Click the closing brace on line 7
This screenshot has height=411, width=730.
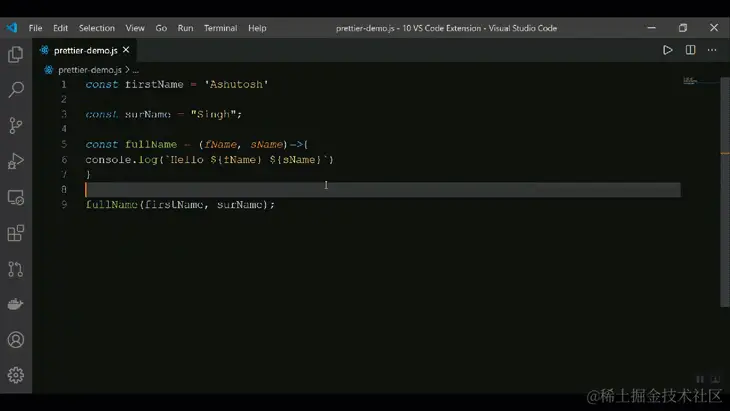(88, 175)
